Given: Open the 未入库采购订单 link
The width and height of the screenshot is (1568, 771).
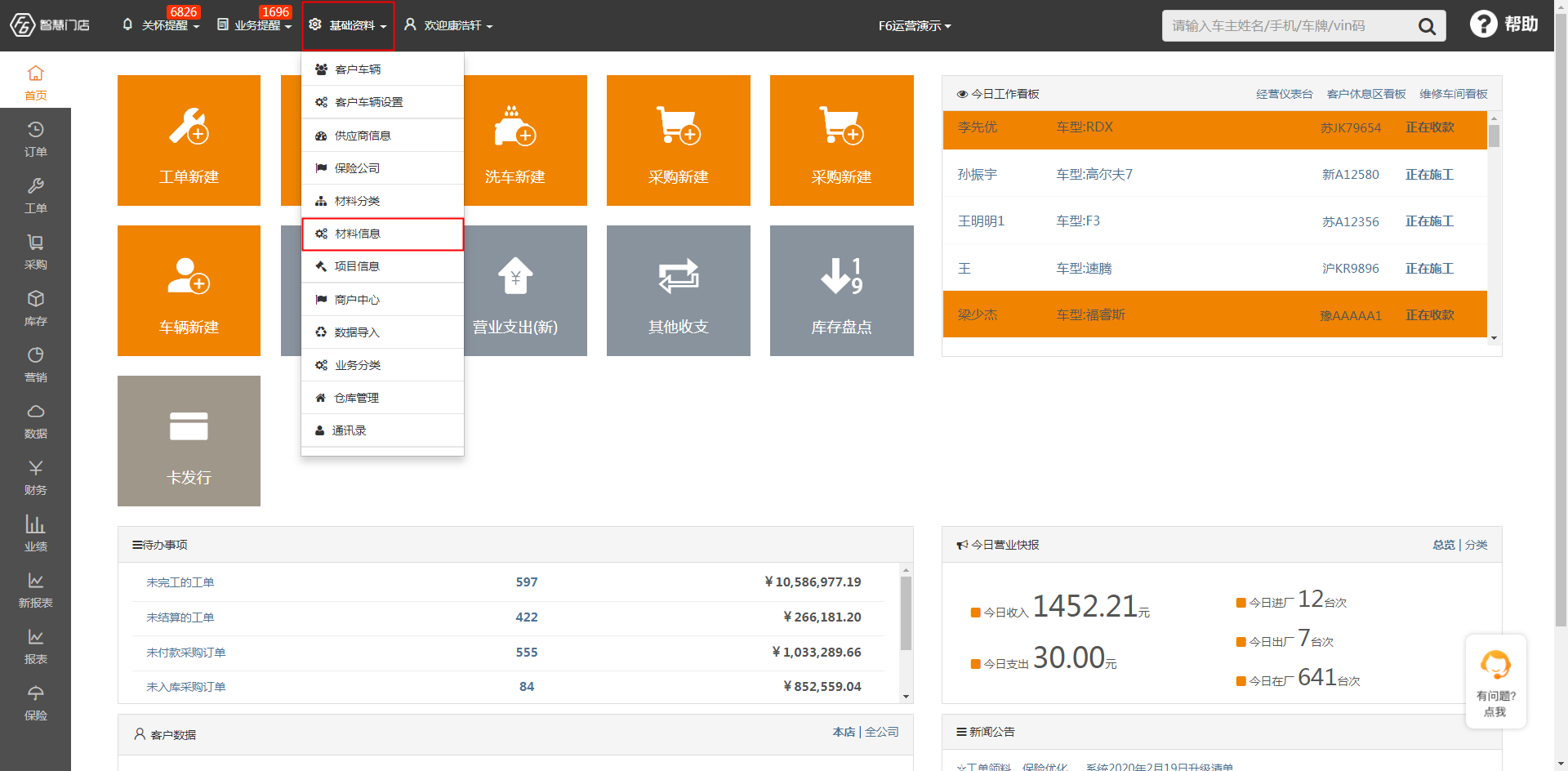Looking at the screenshot, I should [x=186, y=687].
